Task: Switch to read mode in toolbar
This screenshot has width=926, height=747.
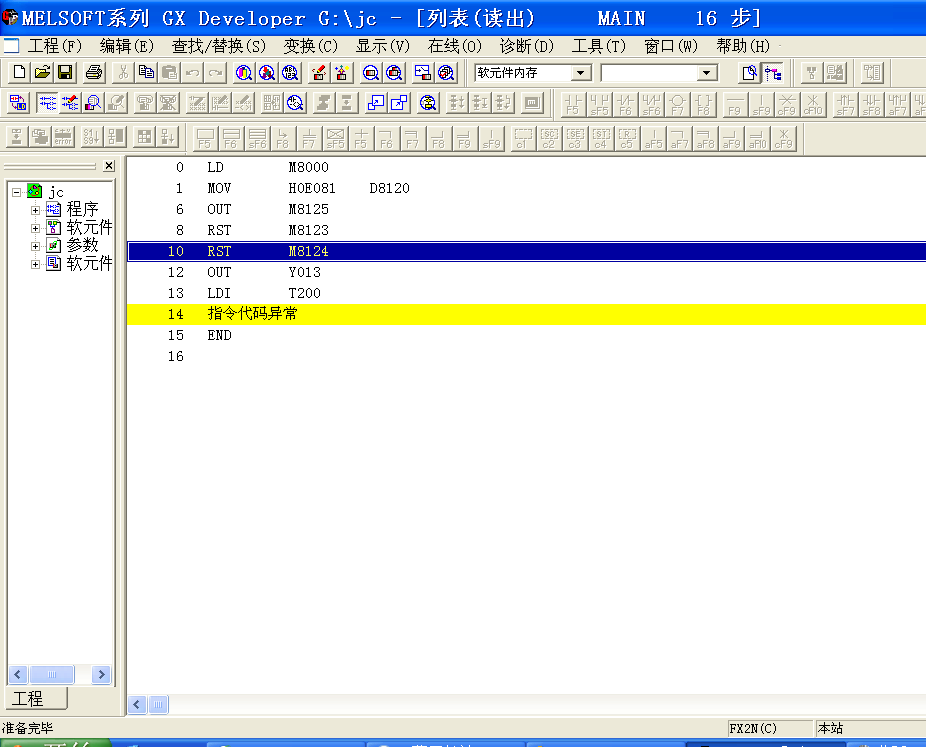Action: click(46, 102)
